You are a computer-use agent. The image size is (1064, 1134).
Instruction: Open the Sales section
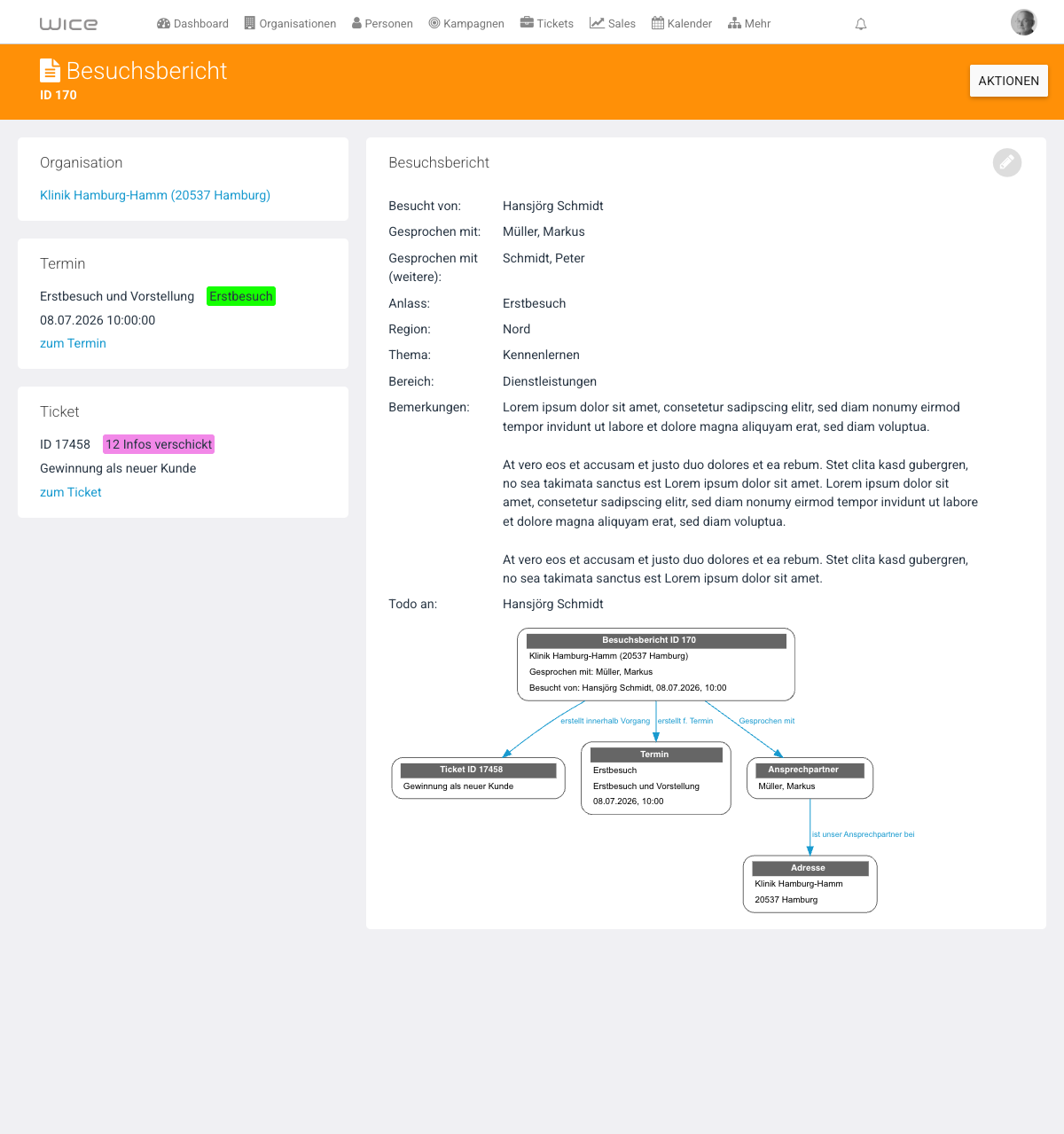[613, 24]
